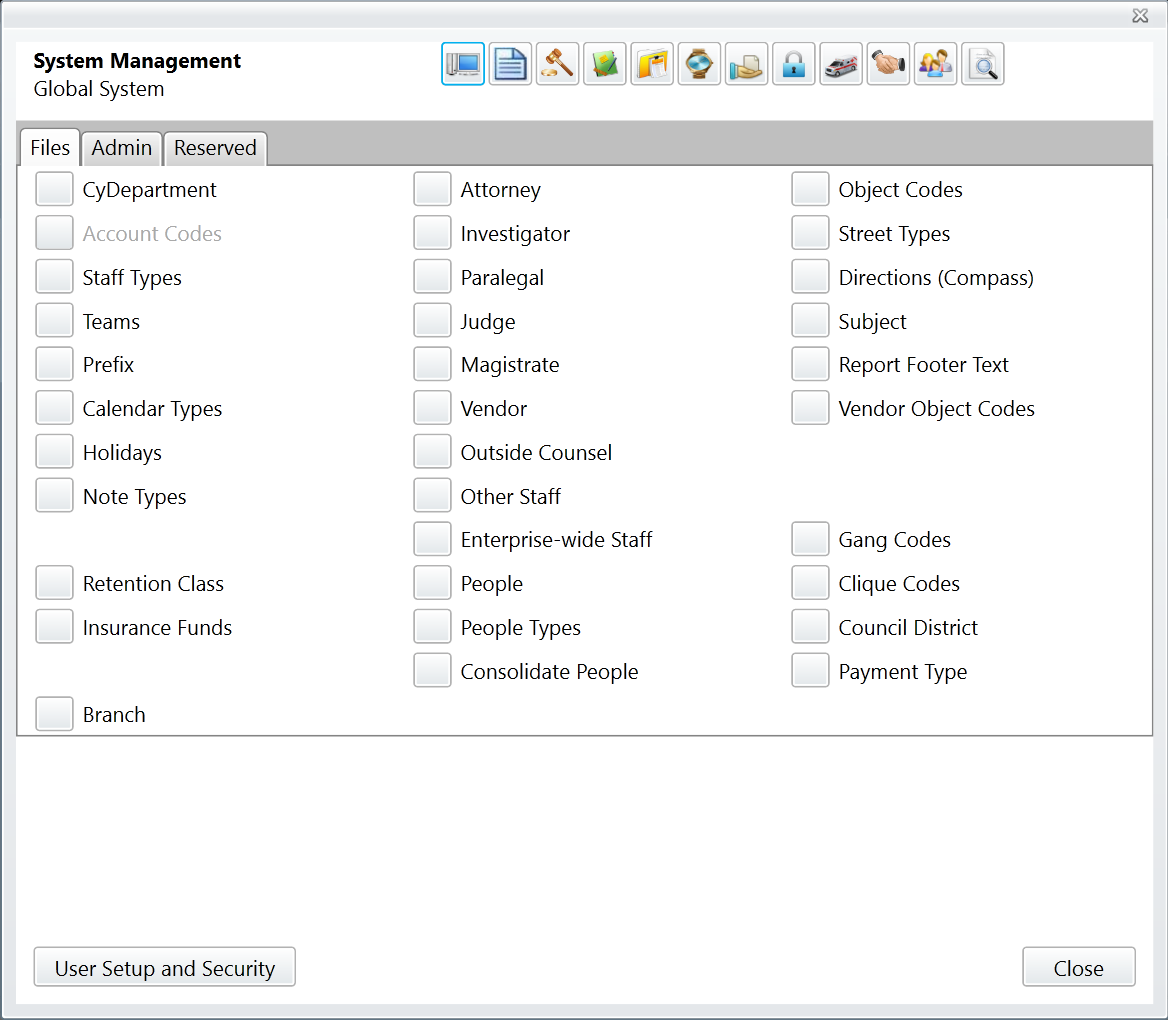Click the hand holding document icon
The height and width of the screenshot is (1020, 1168).
[746, 63]
